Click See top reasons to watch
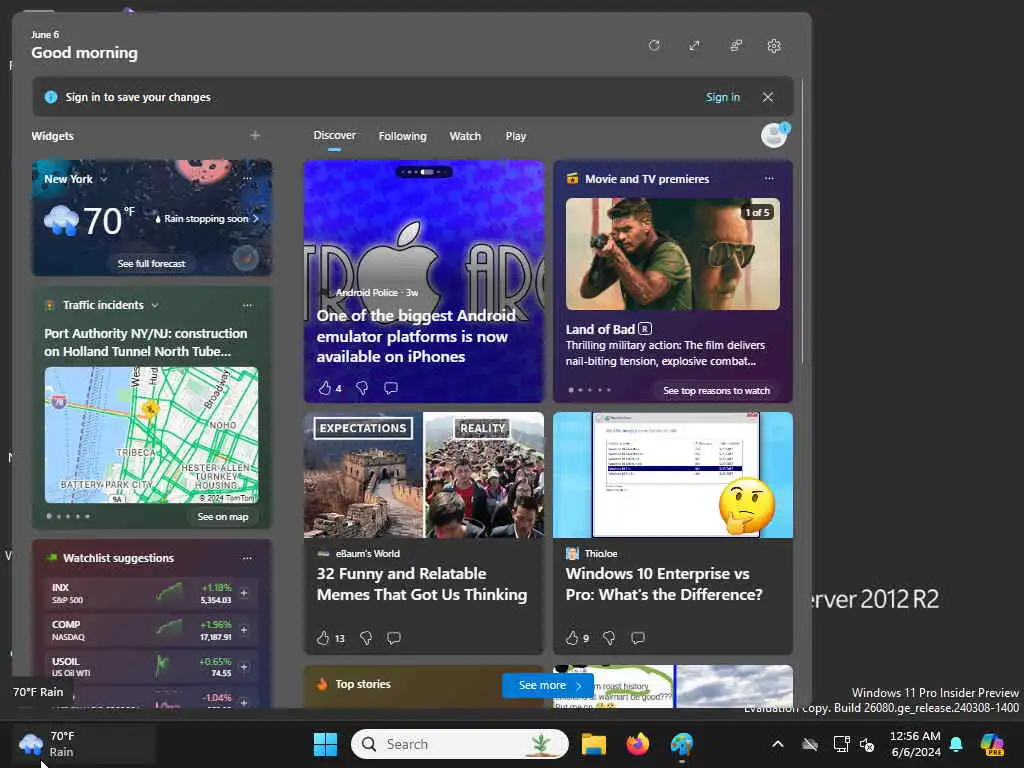1024x768 pixels. (x=716, y=391)
